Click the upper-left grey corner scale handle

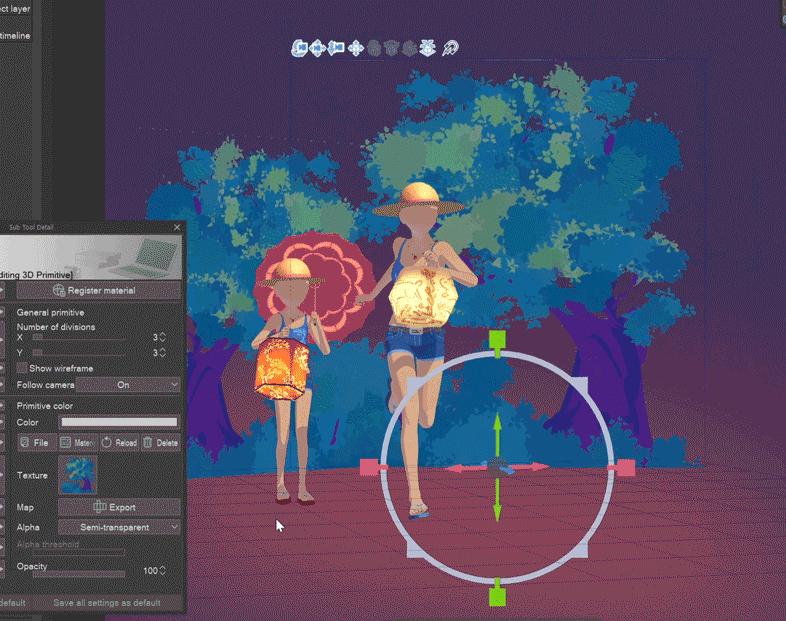tap(415, 385)
